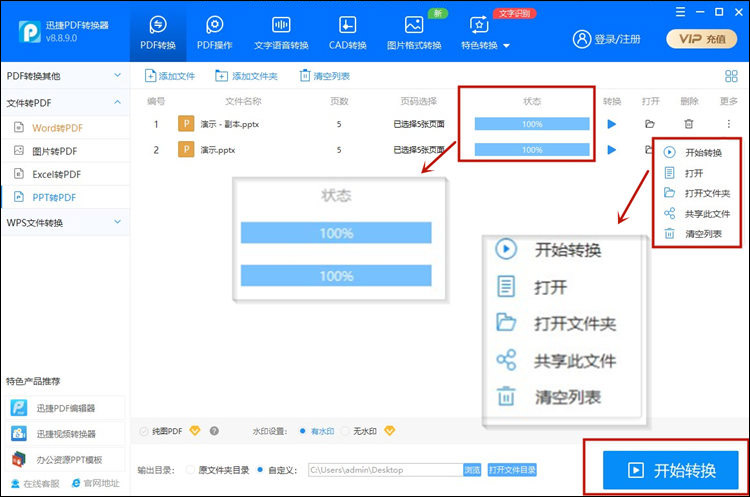This screenshot has width=750, height=497.
Task: Open more options for 演示 - 副本.pptx
Action: click(x=728, y=124)
